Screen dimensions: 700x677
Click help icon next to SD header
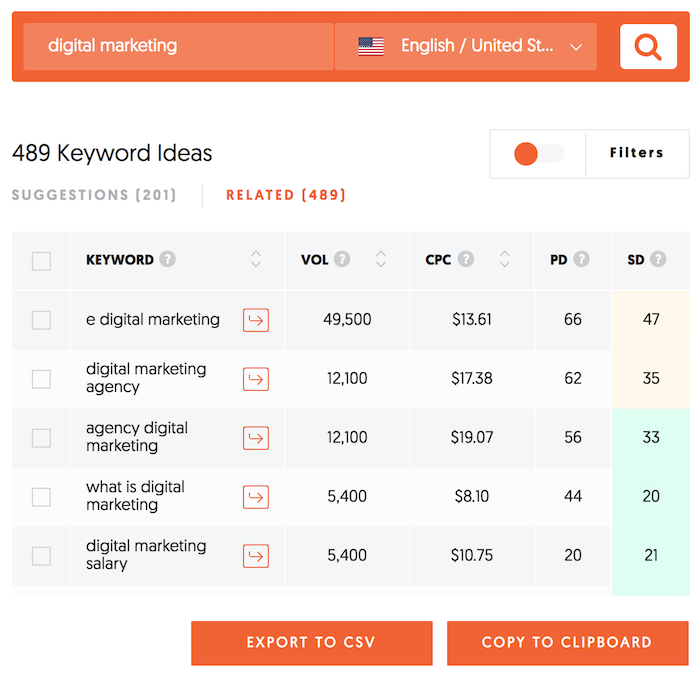(658, 260)
